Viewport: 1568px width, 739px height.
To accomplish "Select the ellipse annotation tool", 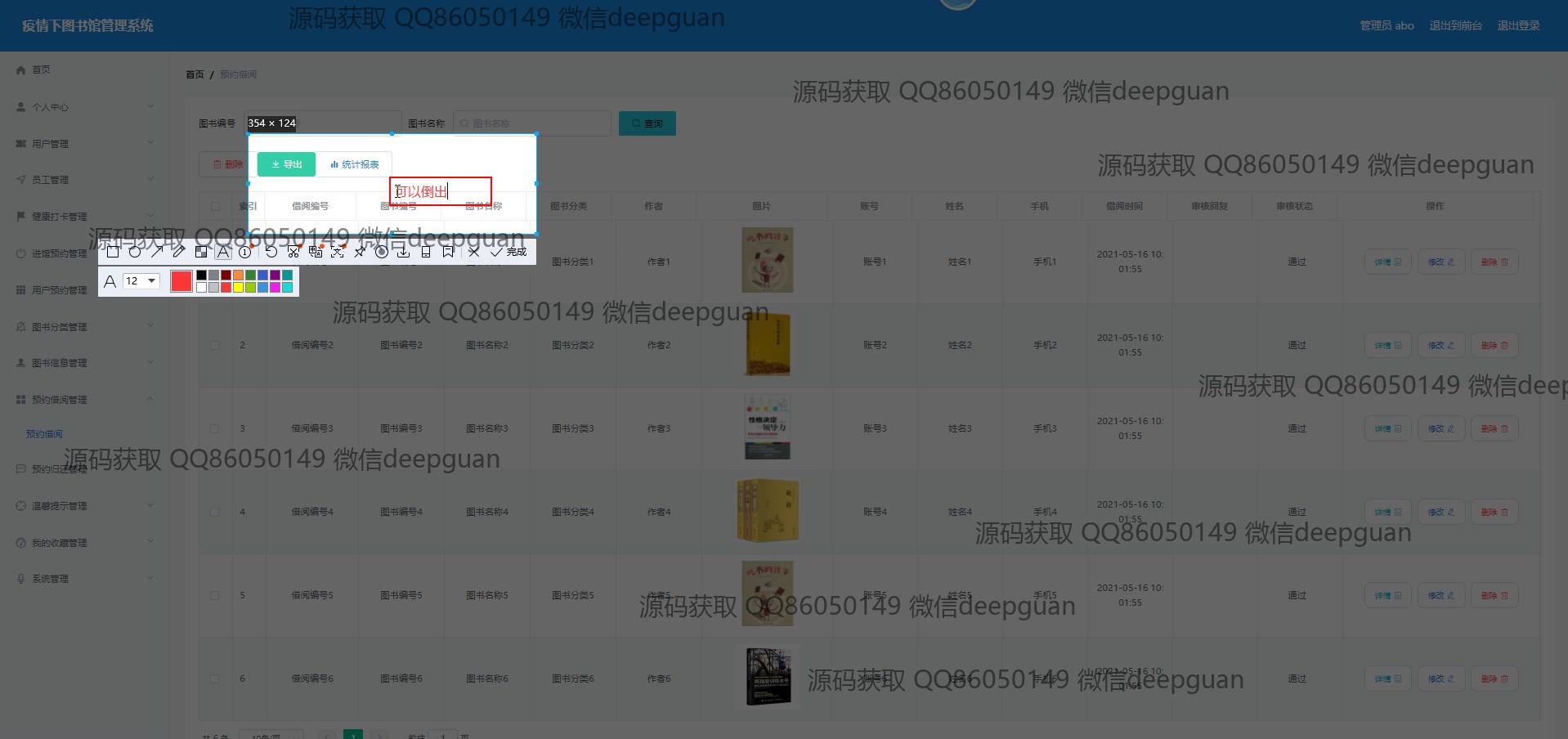I will (135, 252).
